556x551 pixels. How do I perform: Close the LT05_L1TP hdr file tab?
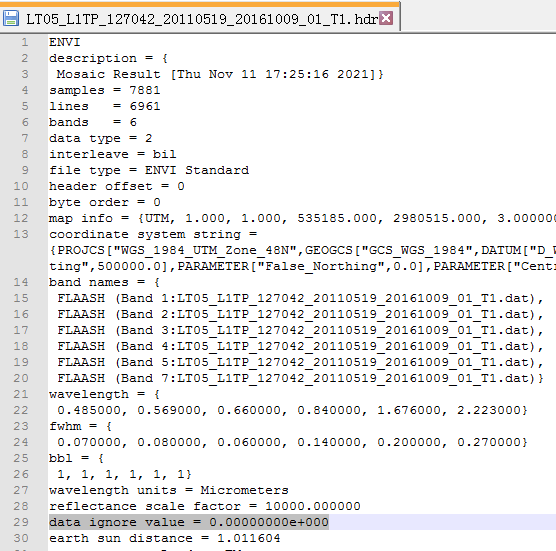tap(386, 18)
